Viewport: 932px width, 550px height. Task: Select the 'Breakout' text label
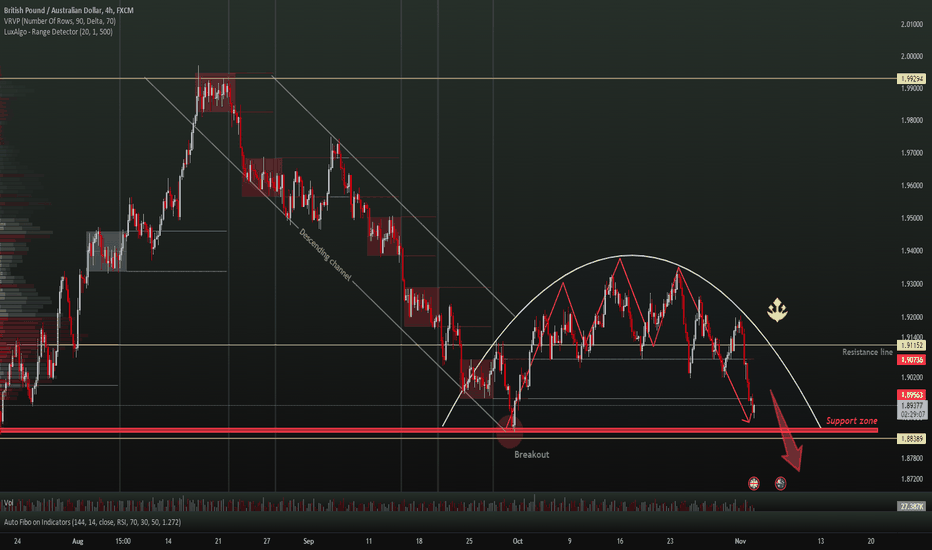click(531, 454)
